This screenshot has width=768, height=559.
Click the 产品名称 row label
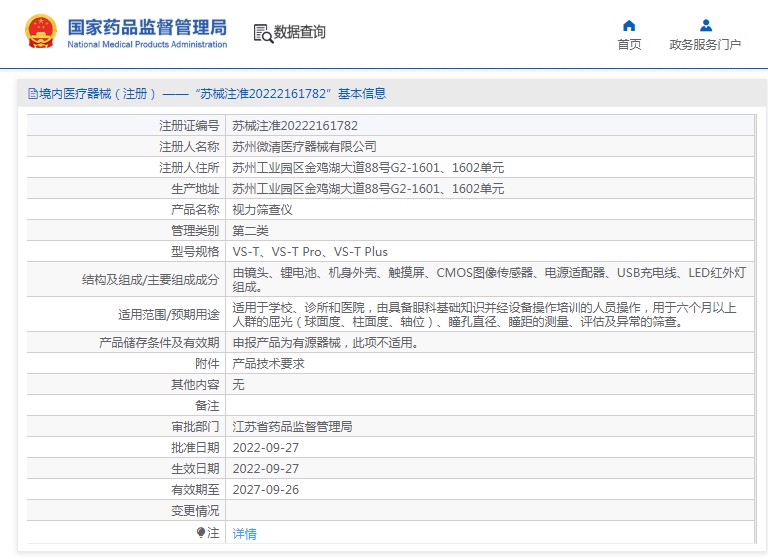pyautogui.click(x=195, y=210)
